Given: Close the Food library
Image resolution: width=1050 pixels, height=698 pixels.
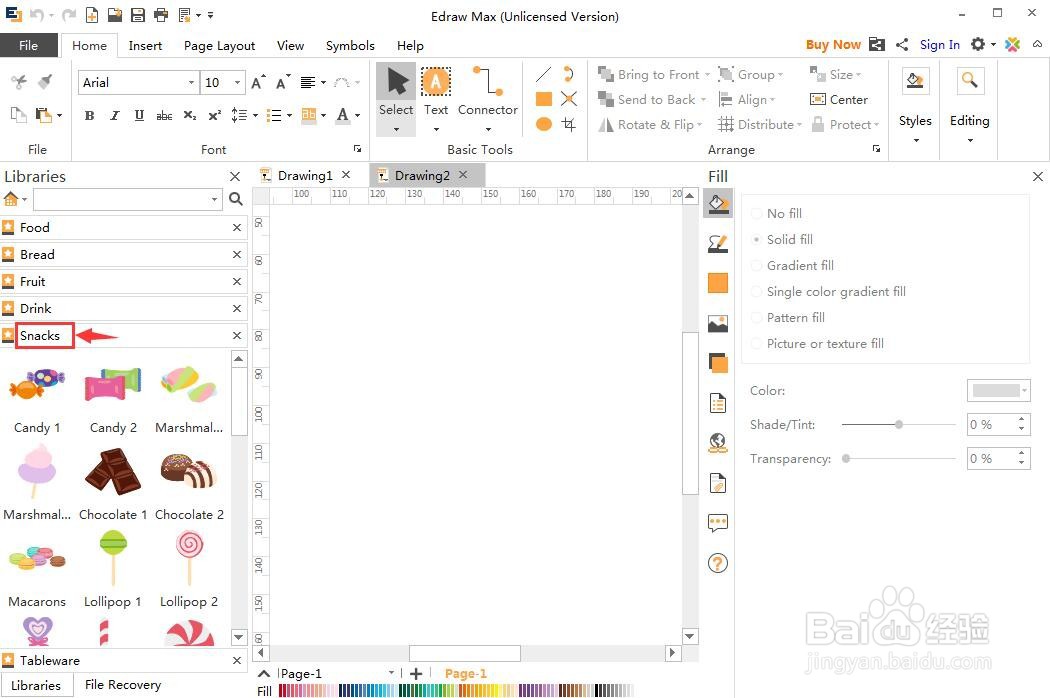Looking at the screenshot, I should pos(236,228).
